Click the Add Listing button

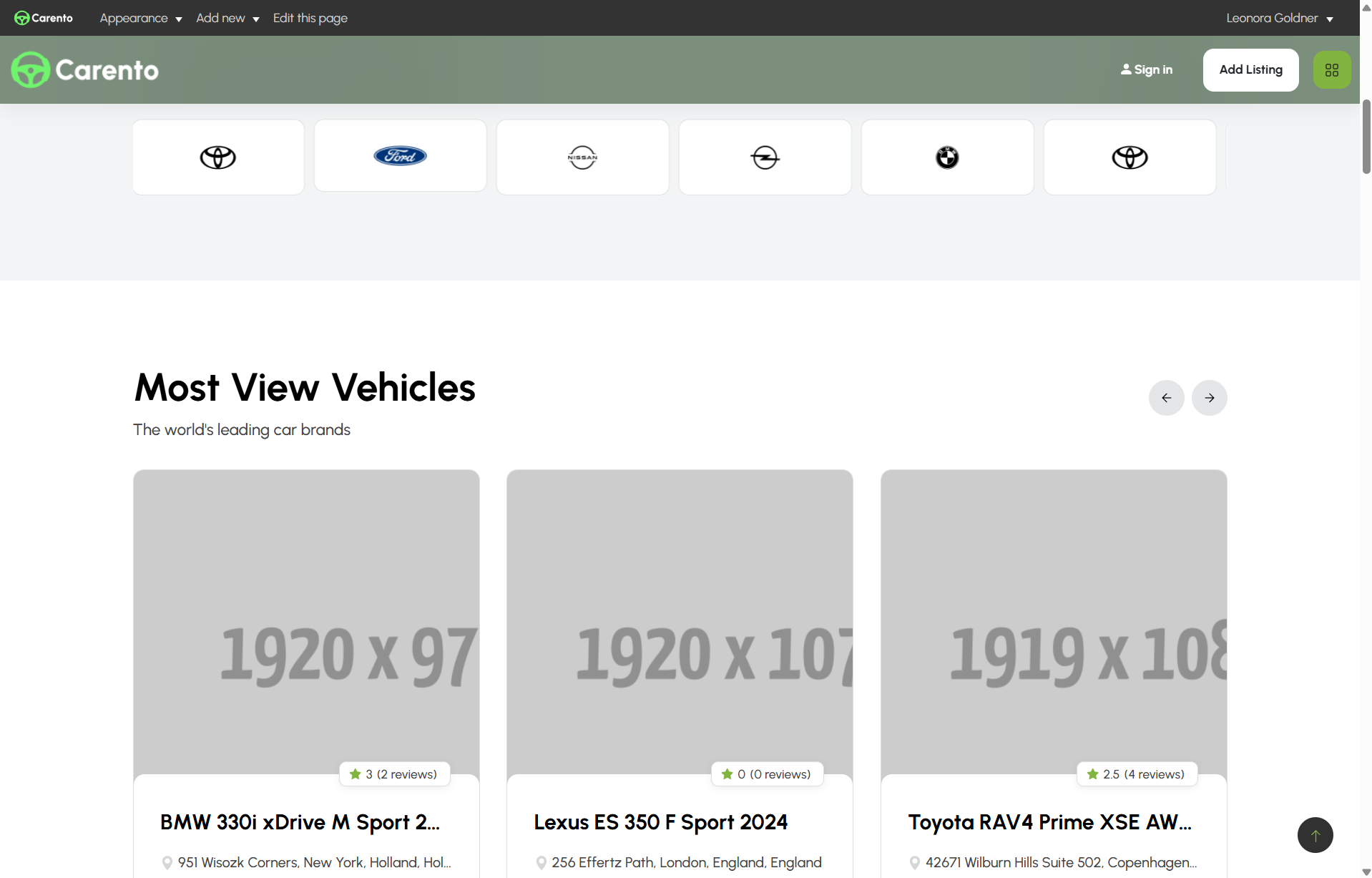point(1250,70)
